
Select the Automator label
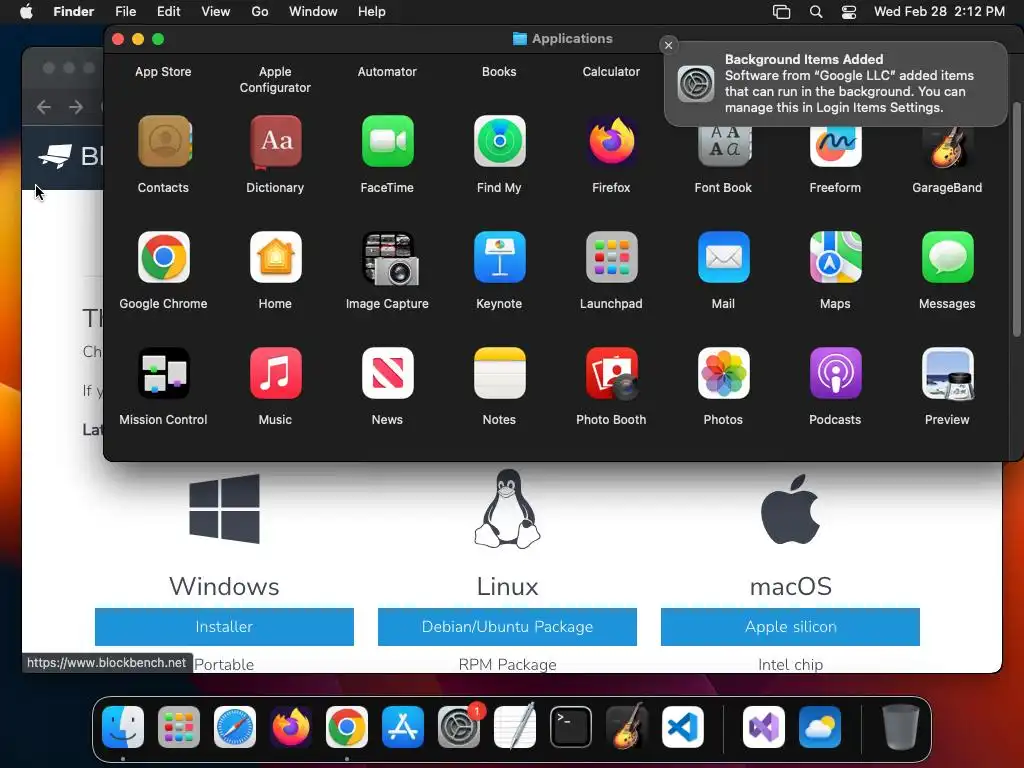click(x=387, y=72)
